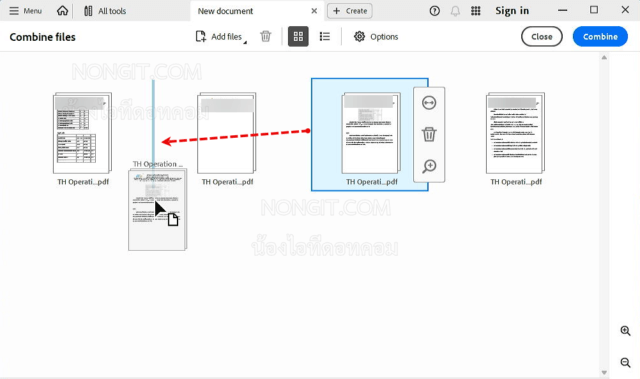Click the blue Combine button
The image size is (640, 379).
(x=600, y=36)
